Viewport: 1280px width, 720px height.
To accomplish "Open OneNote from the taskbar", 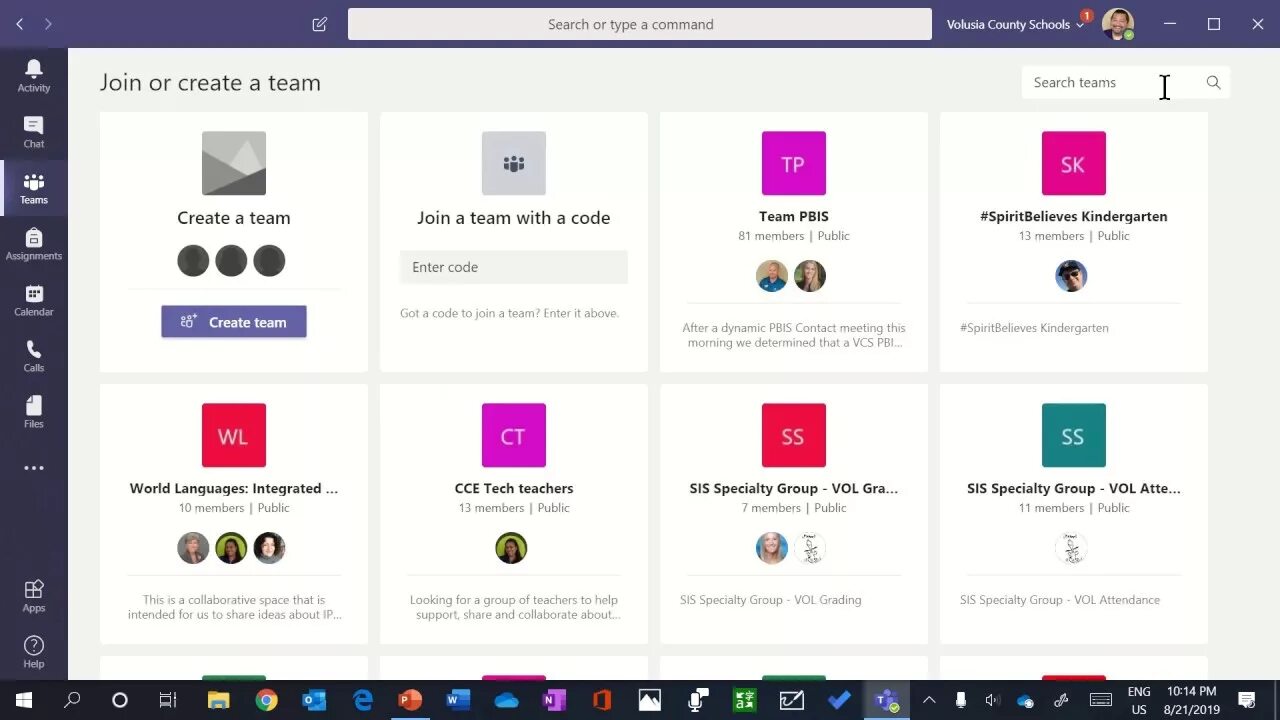I will [554, 700].
